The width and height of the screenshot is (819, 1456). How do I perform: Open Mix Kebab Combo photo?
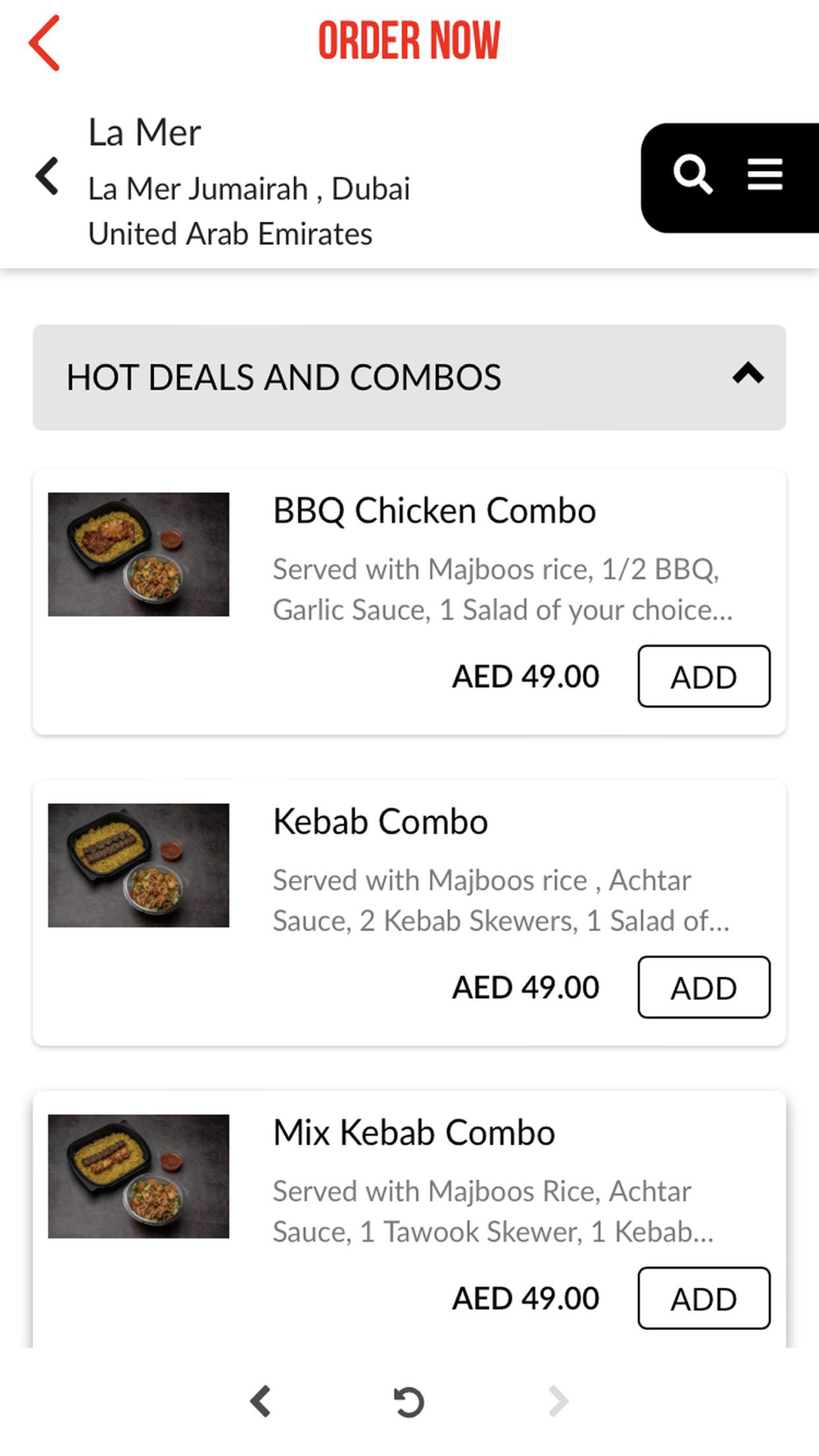pyautogui.click(x=138, y=1176)
